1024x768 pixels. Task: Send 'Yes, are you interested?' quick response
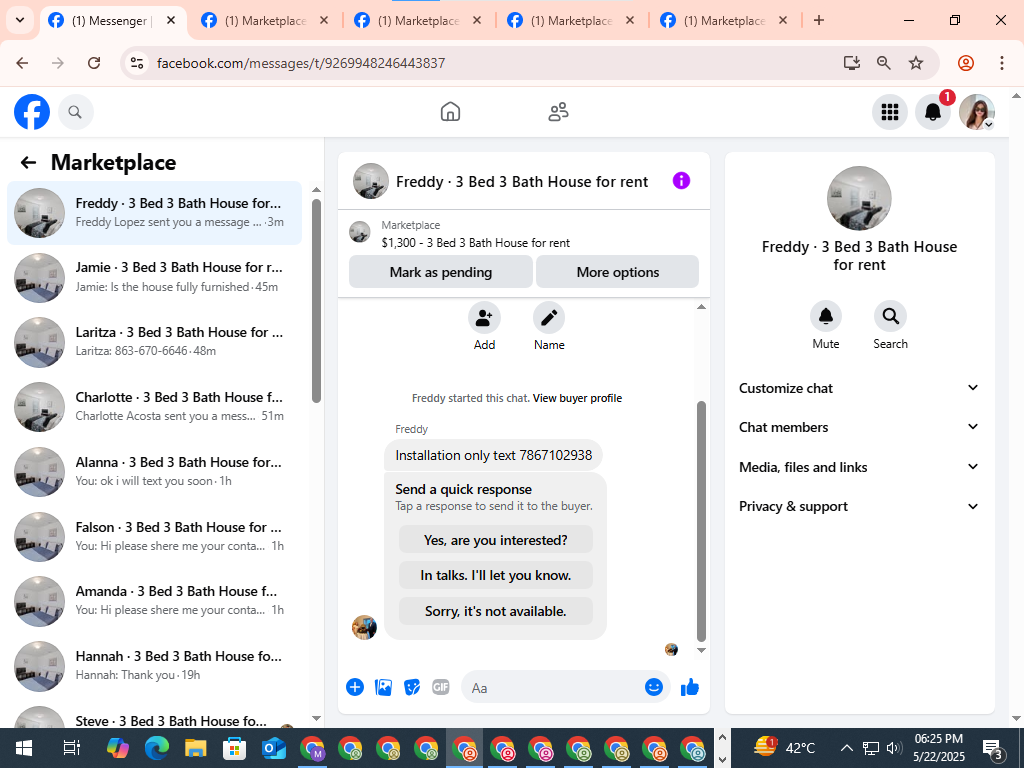[496, 540]
